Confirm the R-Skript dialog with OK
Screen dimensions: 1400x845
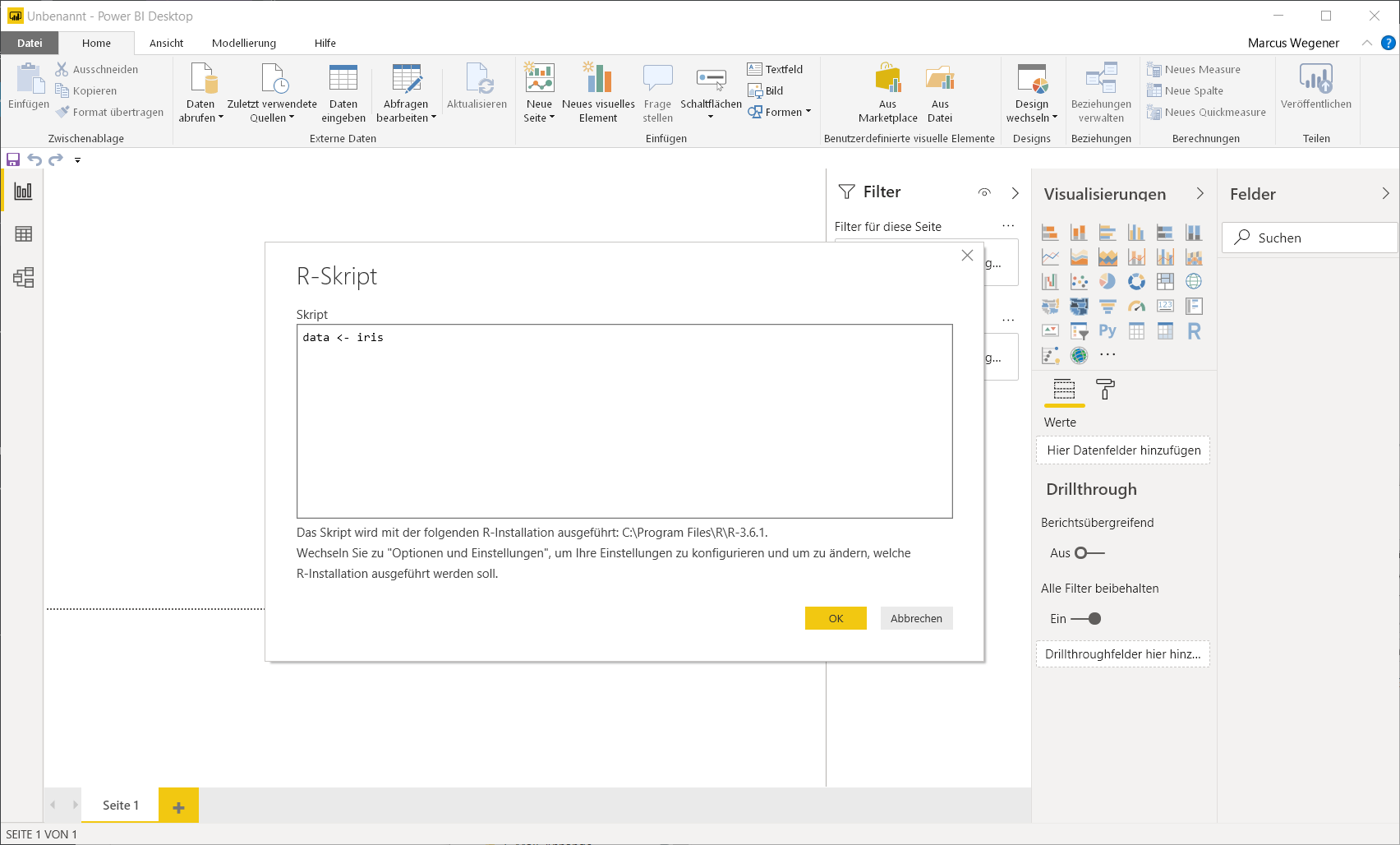[836, 618]
